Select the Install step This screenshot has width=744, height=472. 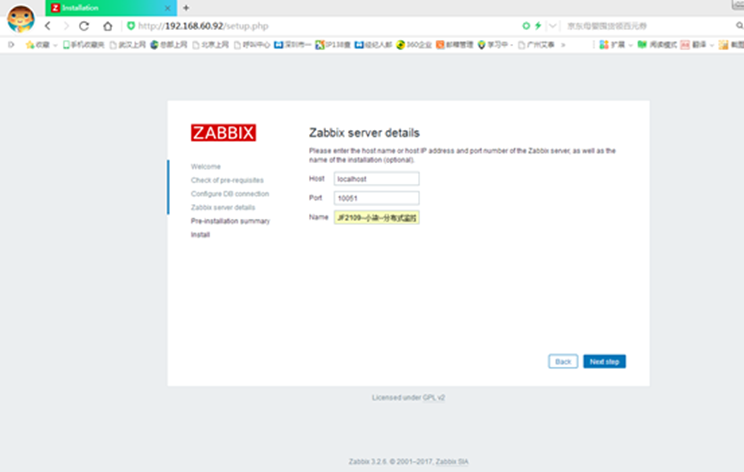click(x=200, y=235)
